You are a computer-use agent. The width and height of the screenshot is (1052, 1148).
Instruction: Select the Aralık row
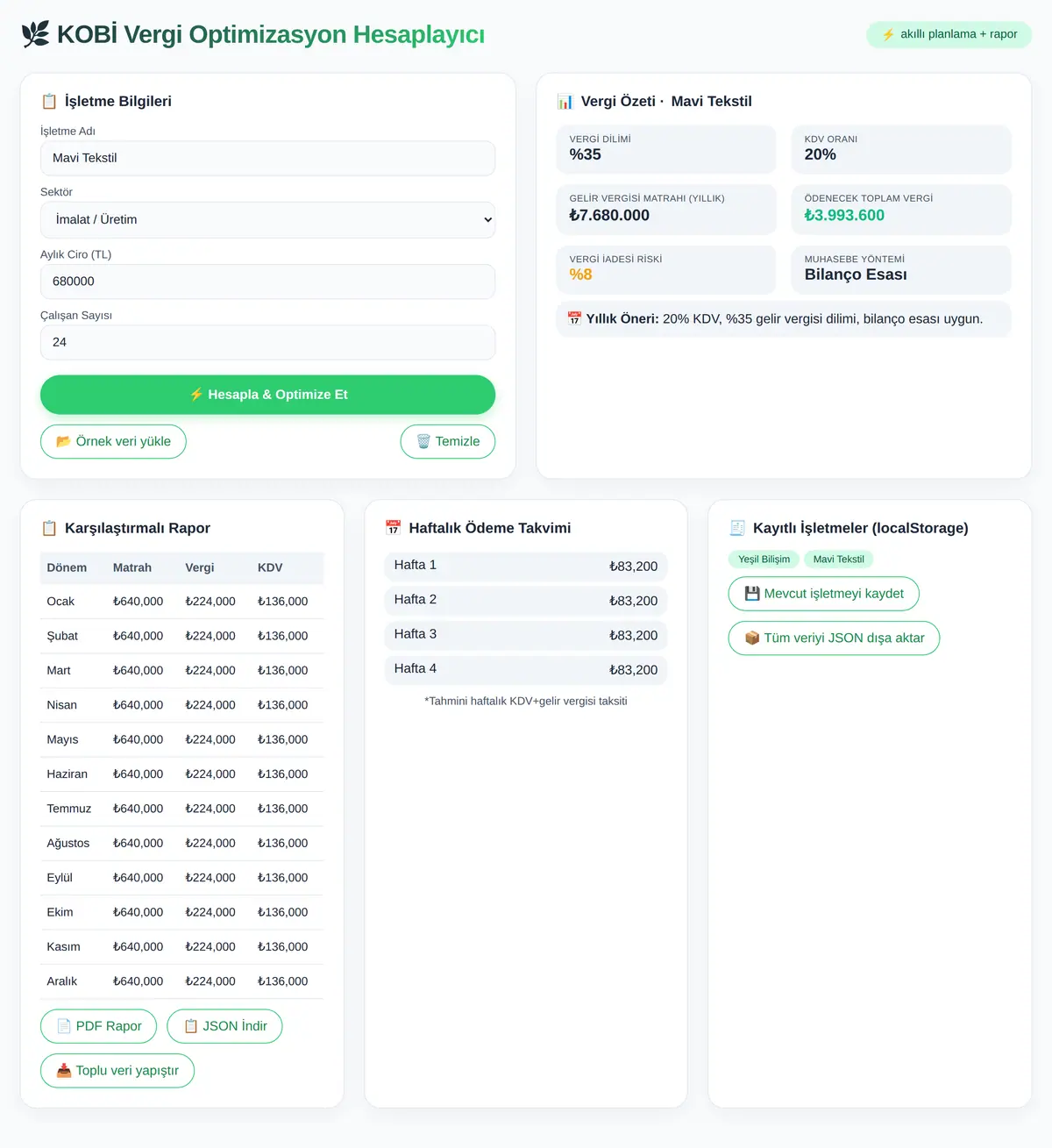(x=181, y=981)
